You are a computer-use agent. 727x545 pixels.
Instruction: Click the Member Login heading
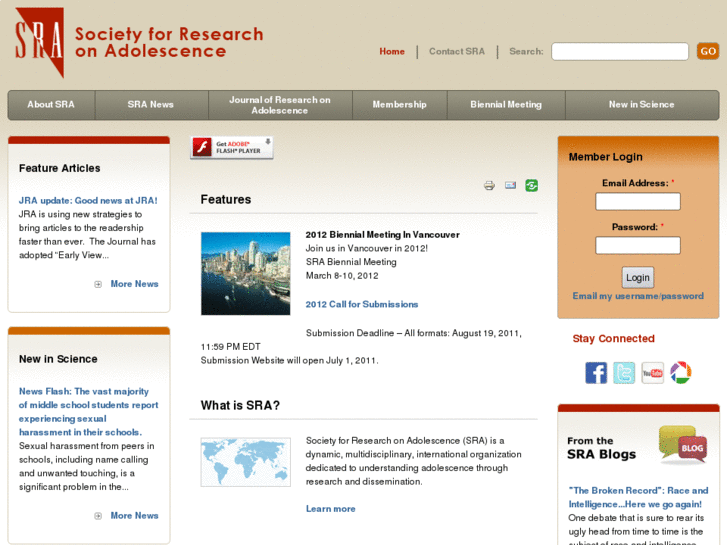(606, 157)
